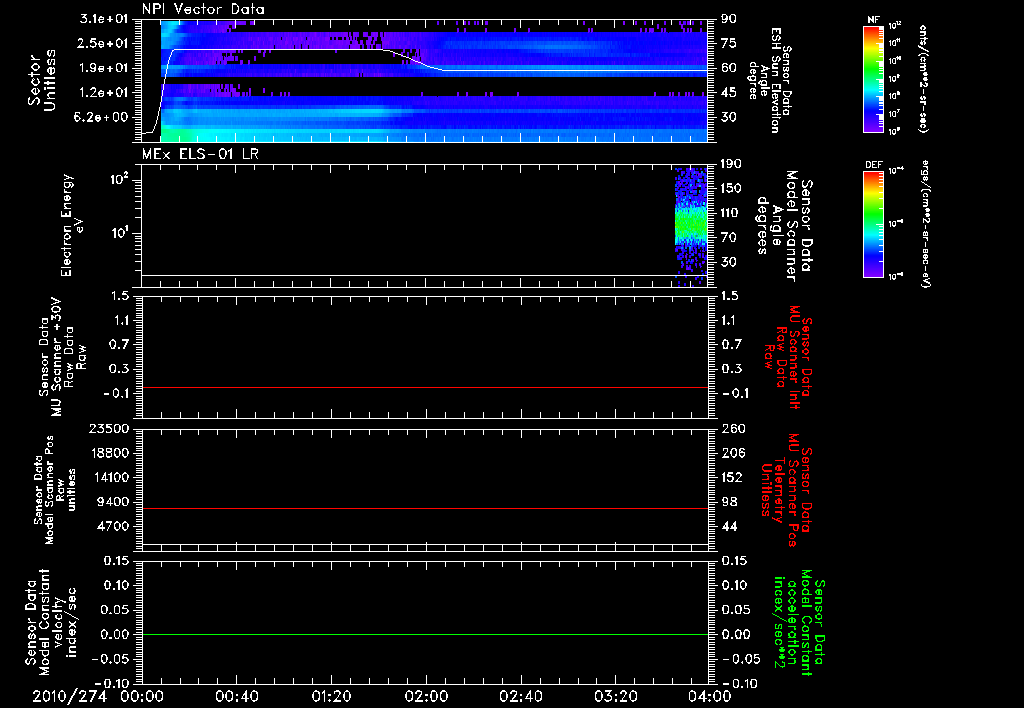The height and width of the screenshot is (708, 1024).
Task: Click the 02:00 time tick label
Action: click(426, 696)
